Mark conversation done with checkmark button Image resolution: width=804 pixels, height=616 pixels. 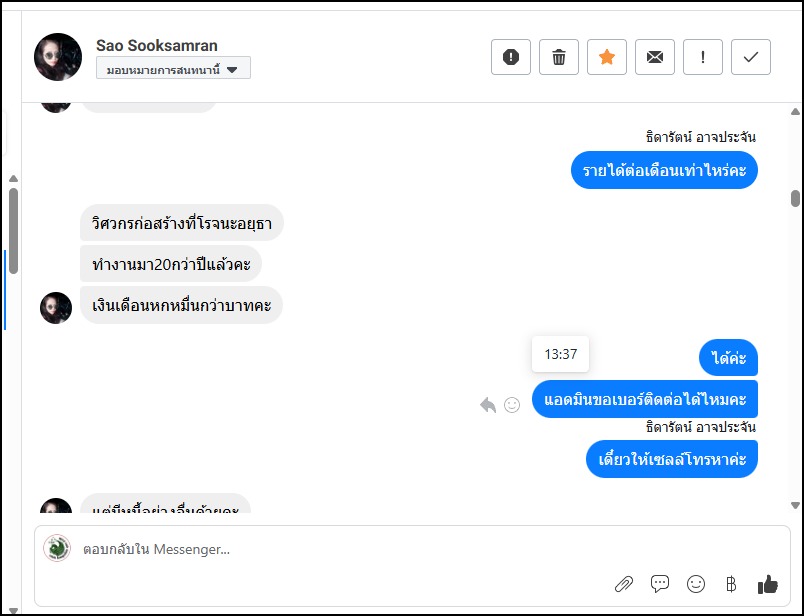click(x=751, y=57)
